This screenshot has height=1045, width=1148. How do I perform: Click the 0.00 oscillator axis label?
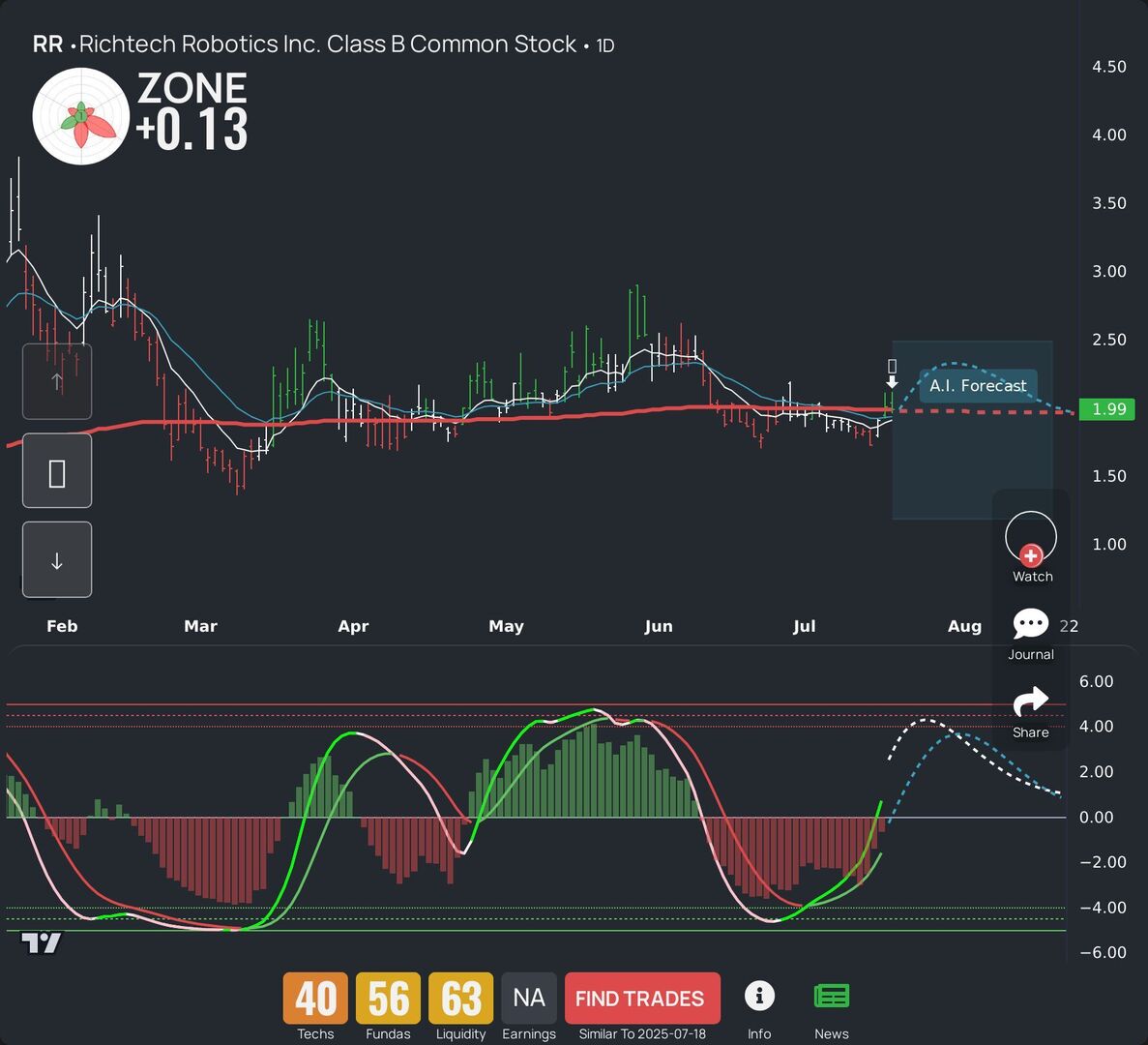coord(1096,818)
